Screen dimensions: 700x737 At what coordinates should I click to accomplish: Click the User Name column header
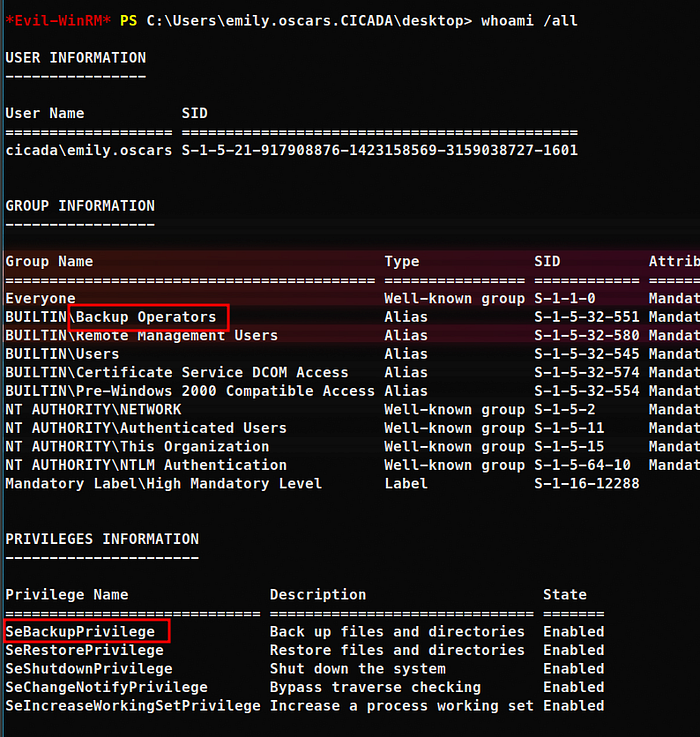pos(45,113)
